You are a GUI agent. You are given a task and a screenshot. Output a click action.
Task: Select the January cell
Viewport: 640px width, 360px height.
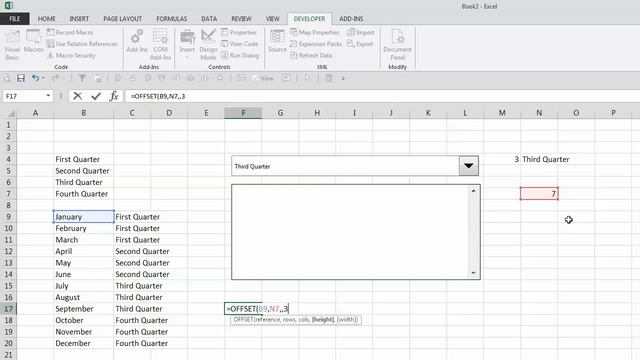83,217
